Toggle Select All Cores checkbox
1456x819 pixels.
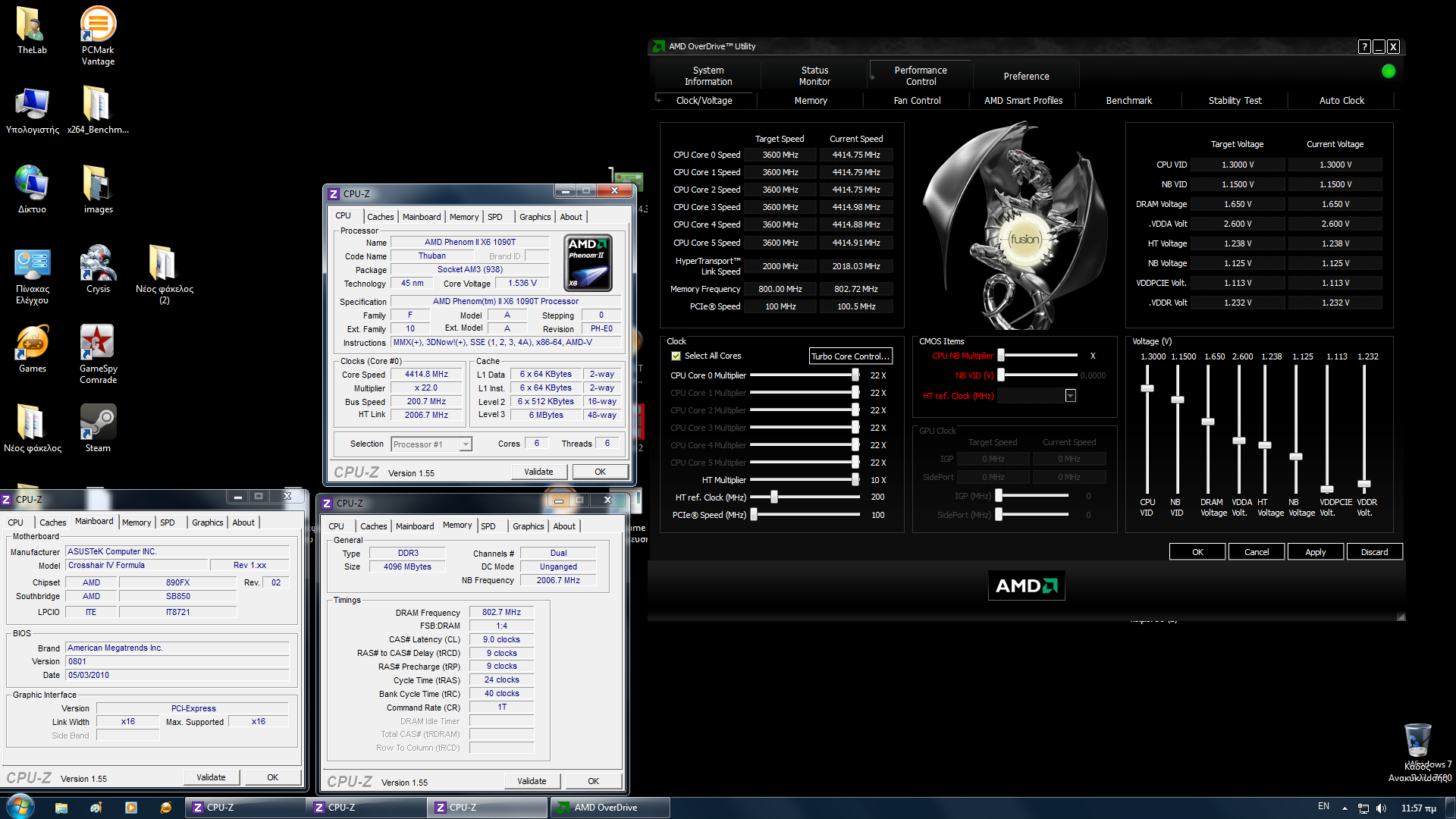(x=676, y=356)
